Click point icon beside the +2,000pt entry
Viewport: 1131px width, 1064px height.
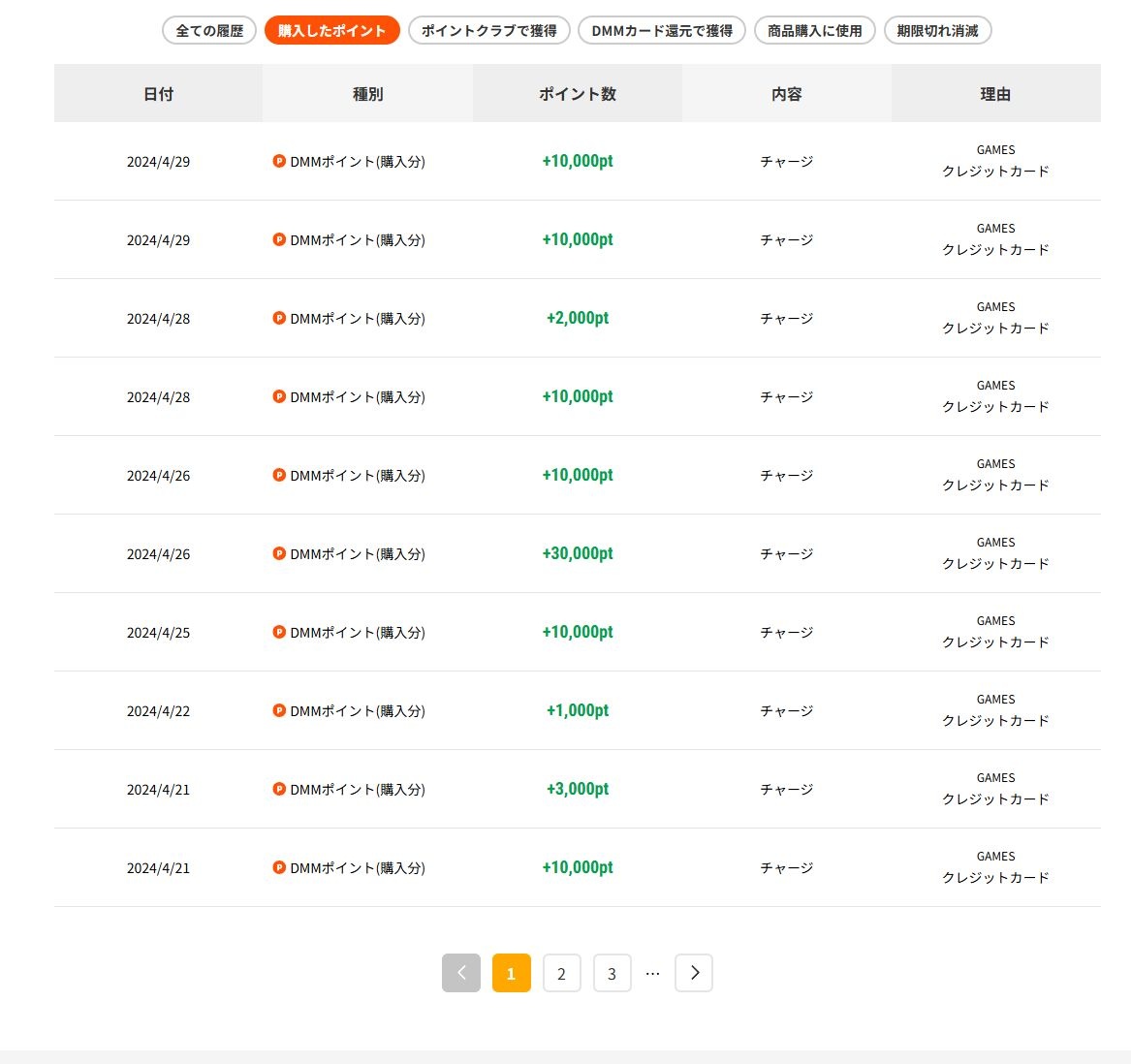(x=279, y=318)
